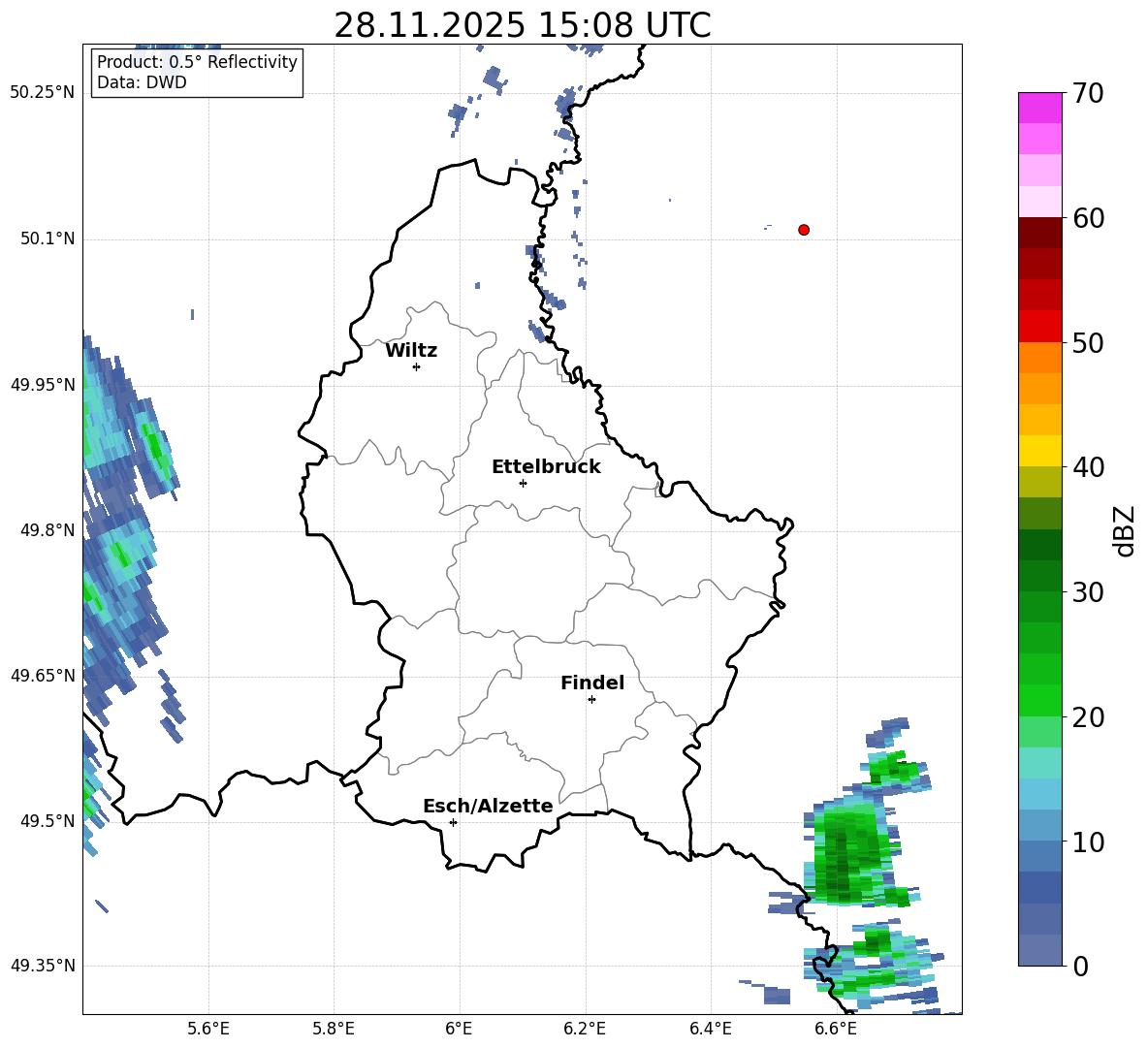Click the Wiltz city label
The height and width of the screenshot is (1048, 1148).
[x=411, y=351]
